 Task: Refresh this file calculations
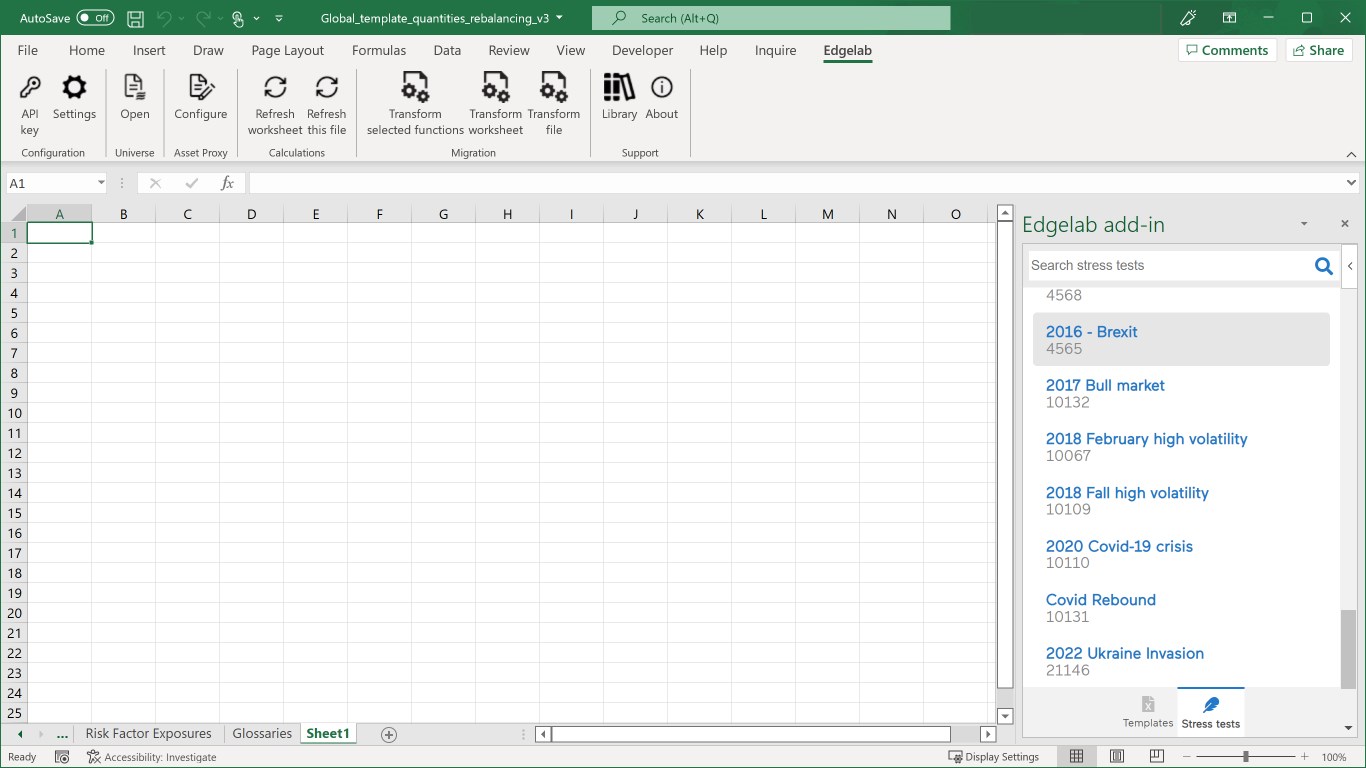[x=326, y=104]
